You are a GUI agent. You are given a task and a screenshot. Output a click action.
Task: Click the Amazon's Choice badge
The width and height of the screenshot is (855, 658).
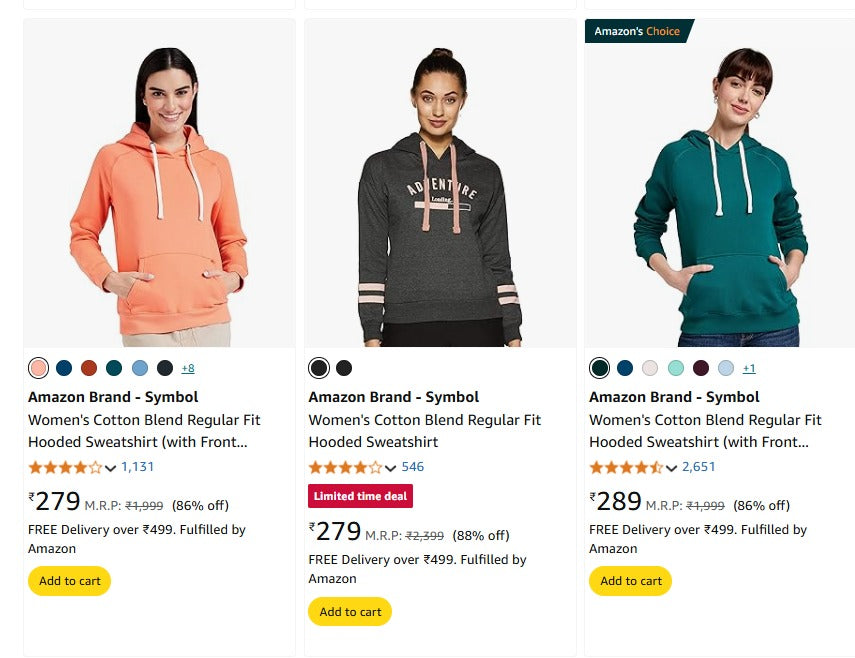(637, 31)
